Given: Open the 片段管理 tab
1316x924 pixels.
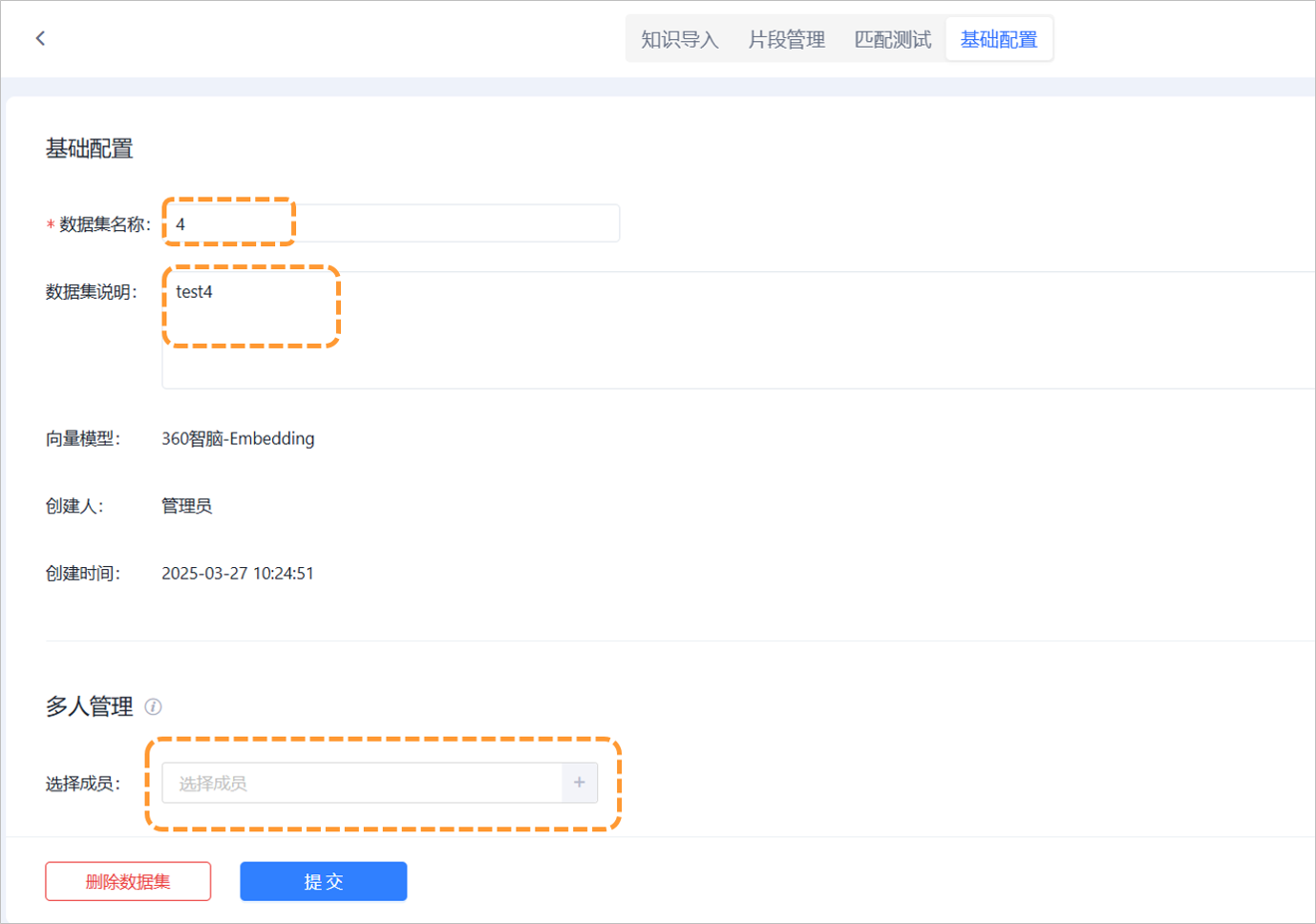Looking at the screenshot, I should coord(786,39).
